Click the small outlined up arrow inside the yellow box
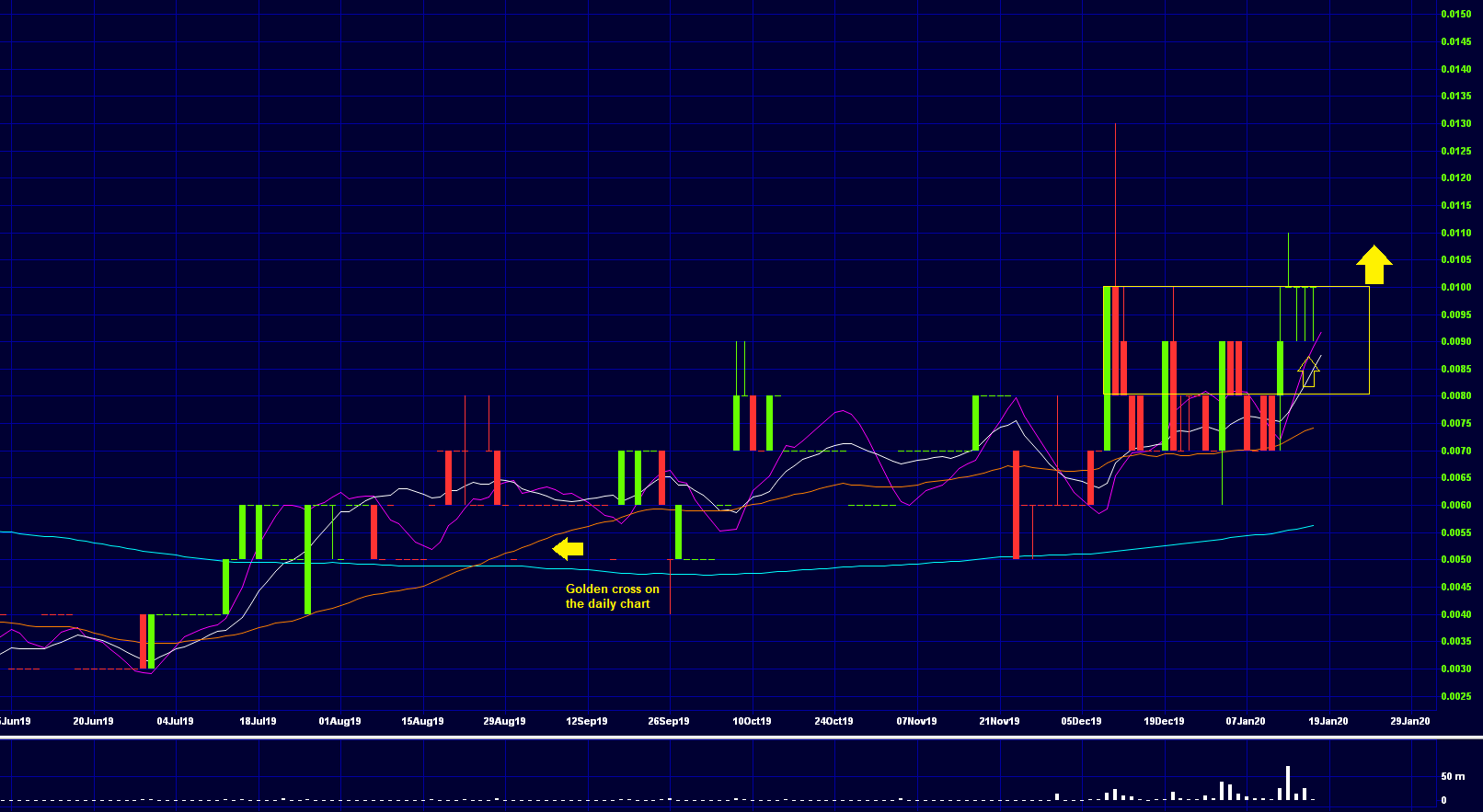 (x=1309, y=372)
